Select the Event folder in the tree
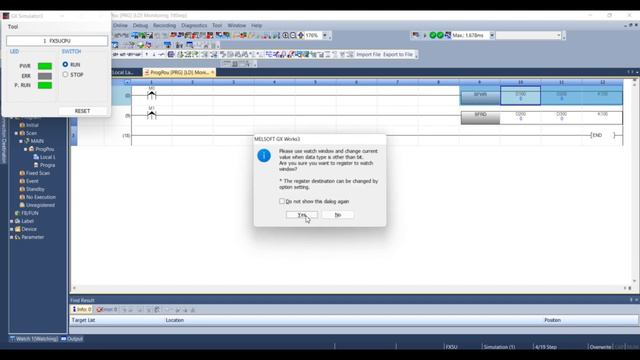This screenshot has height=360, width=640. tap(29, 181)
